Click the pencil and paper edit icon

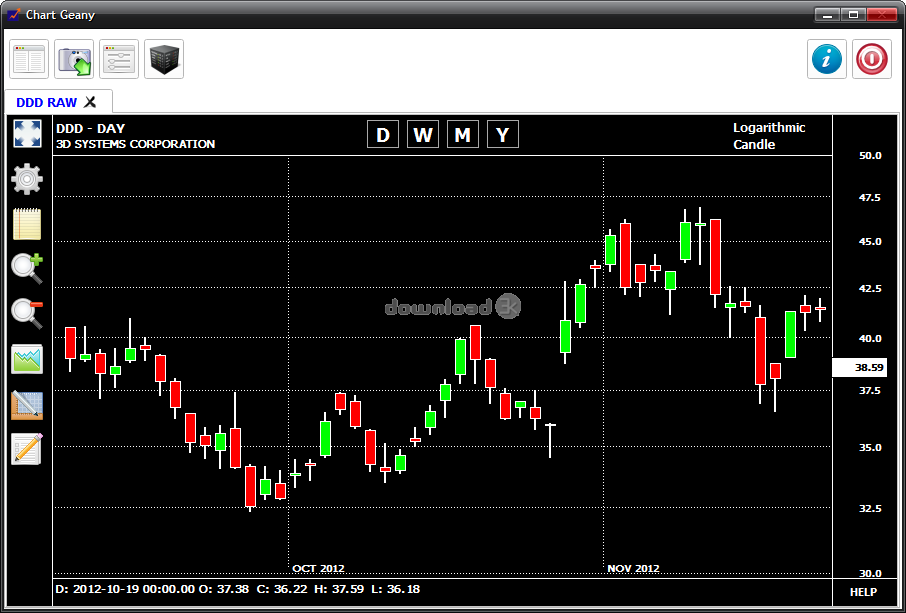27,449
